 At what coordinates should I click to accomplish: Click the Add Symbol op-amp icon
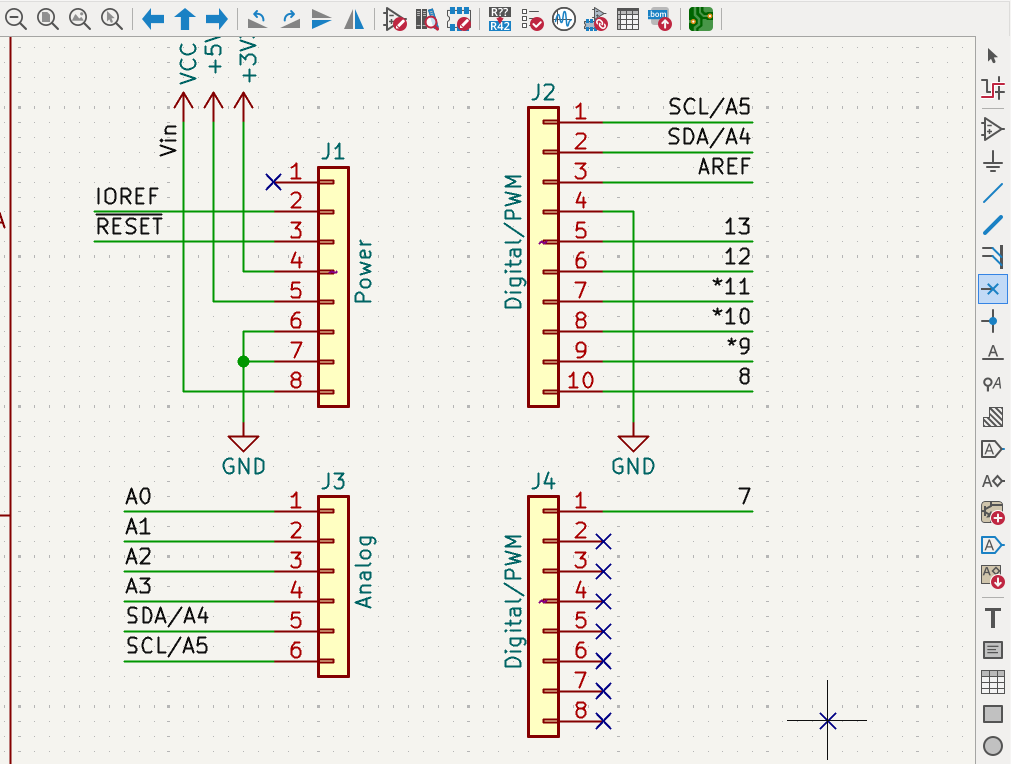(x=992, y=128)
